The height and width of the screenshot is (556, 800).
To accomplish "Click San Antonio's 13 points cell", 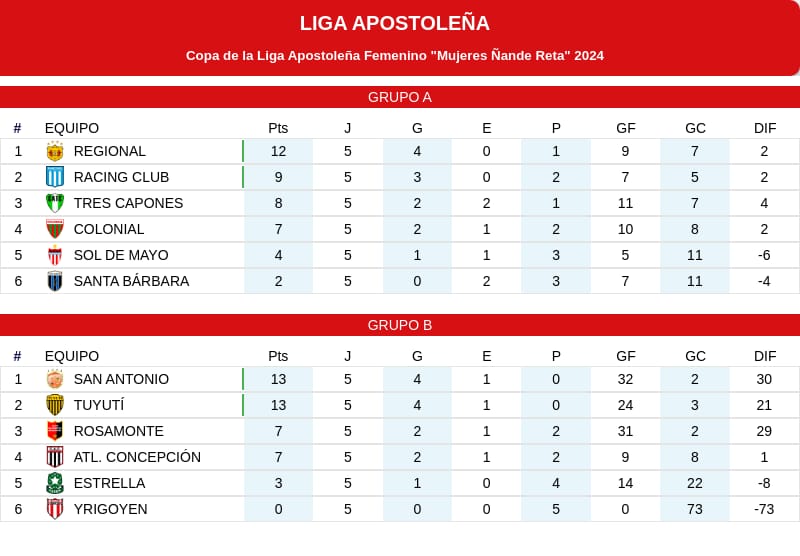I will click(x=279, y=379).
